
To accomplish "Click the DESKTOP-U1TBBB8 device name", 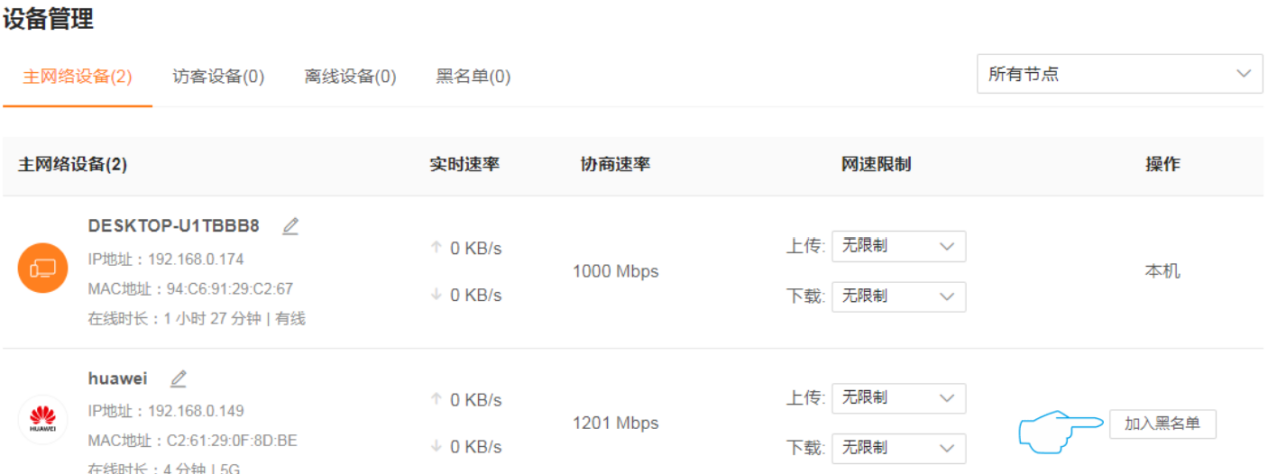I will pyautogui.click(x=173, y=226).
